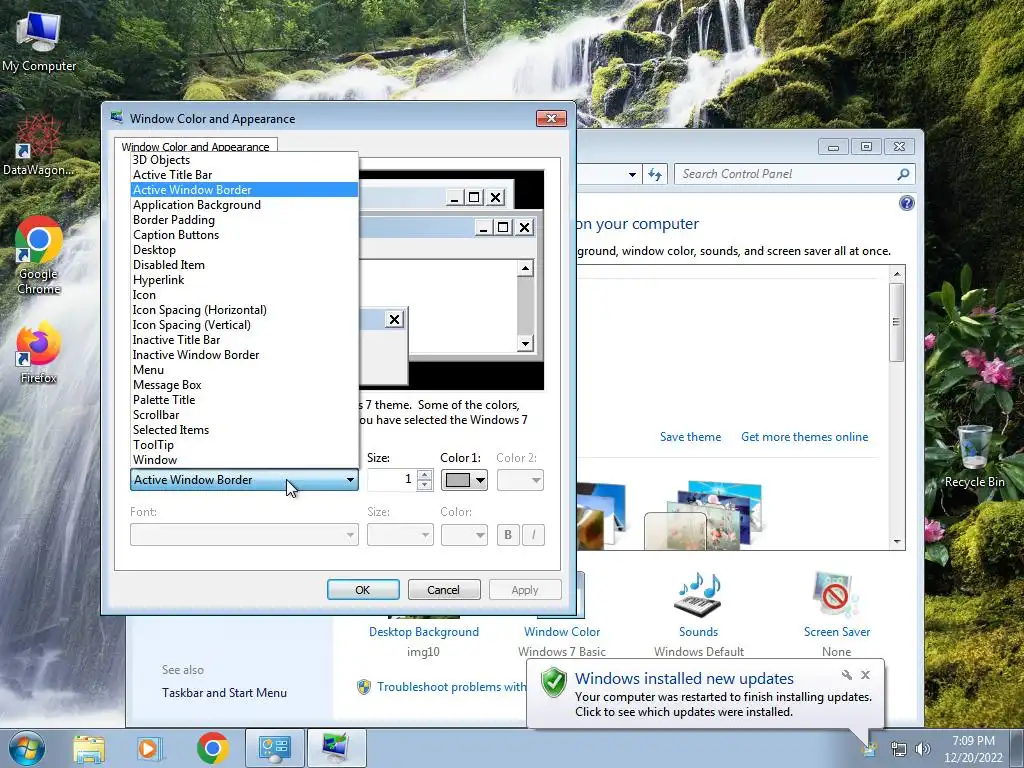The width and height of the screenshot is (1024, 768).
Task: Click the network tray icon
Action: pos(899,749)
